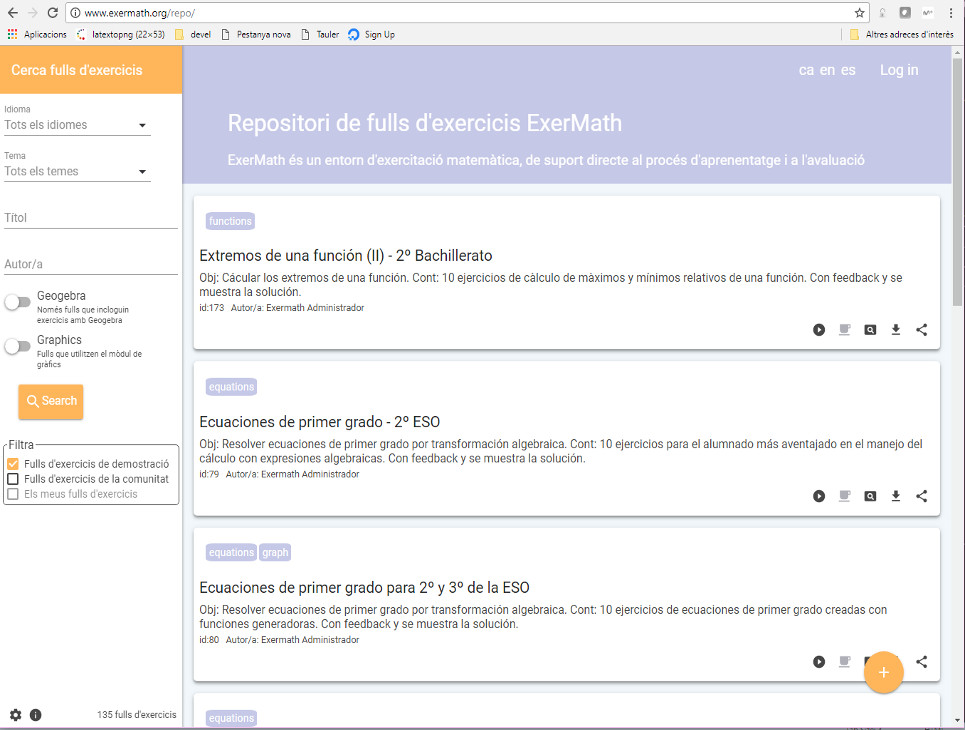Open 'Extremos de una función (II) - 2º Bachillerato' title
The width and height of the screenshot is (965, 730).
(346, 255)
